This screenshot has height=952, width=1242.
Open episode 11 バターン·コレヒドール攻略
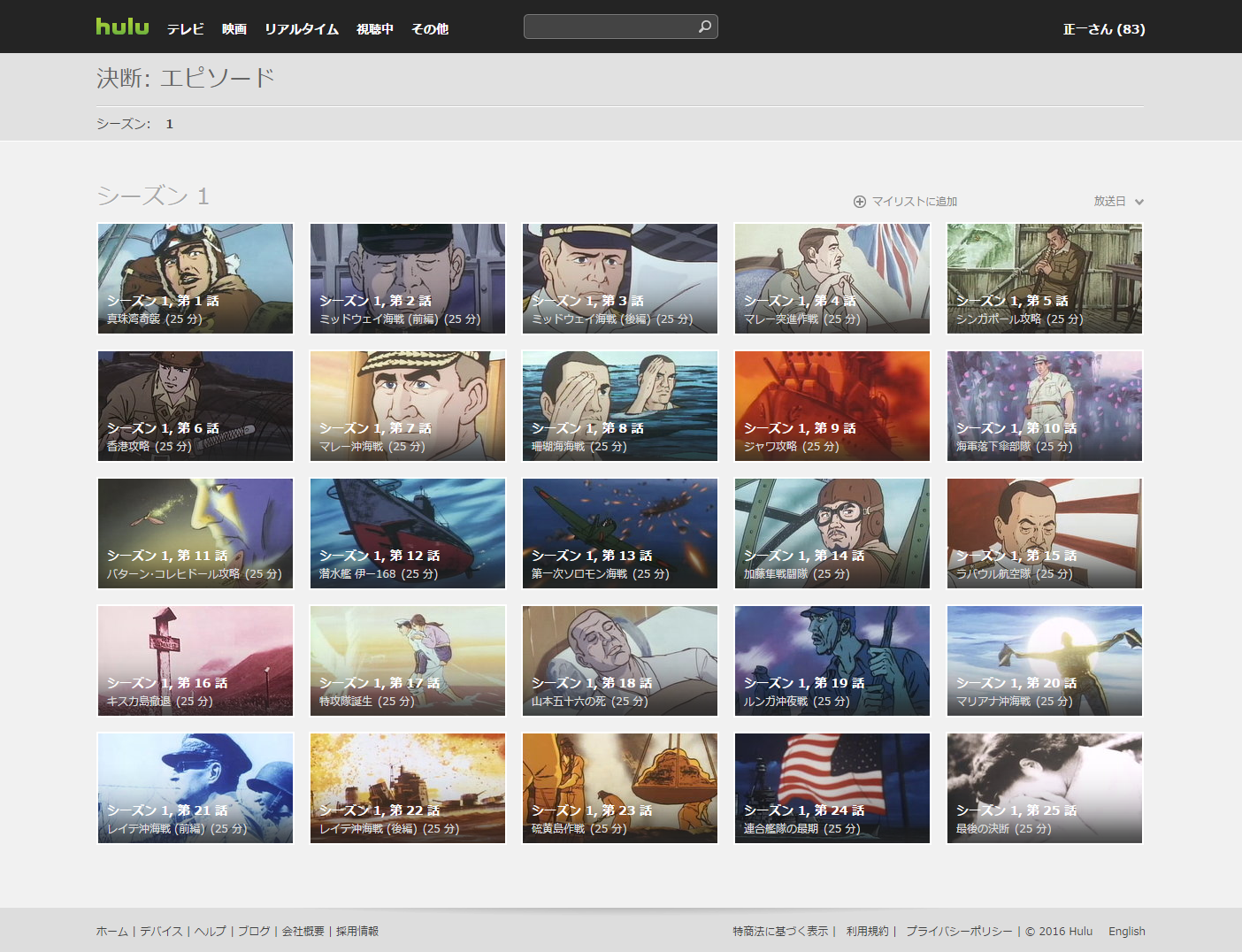(x=195, y=534)
